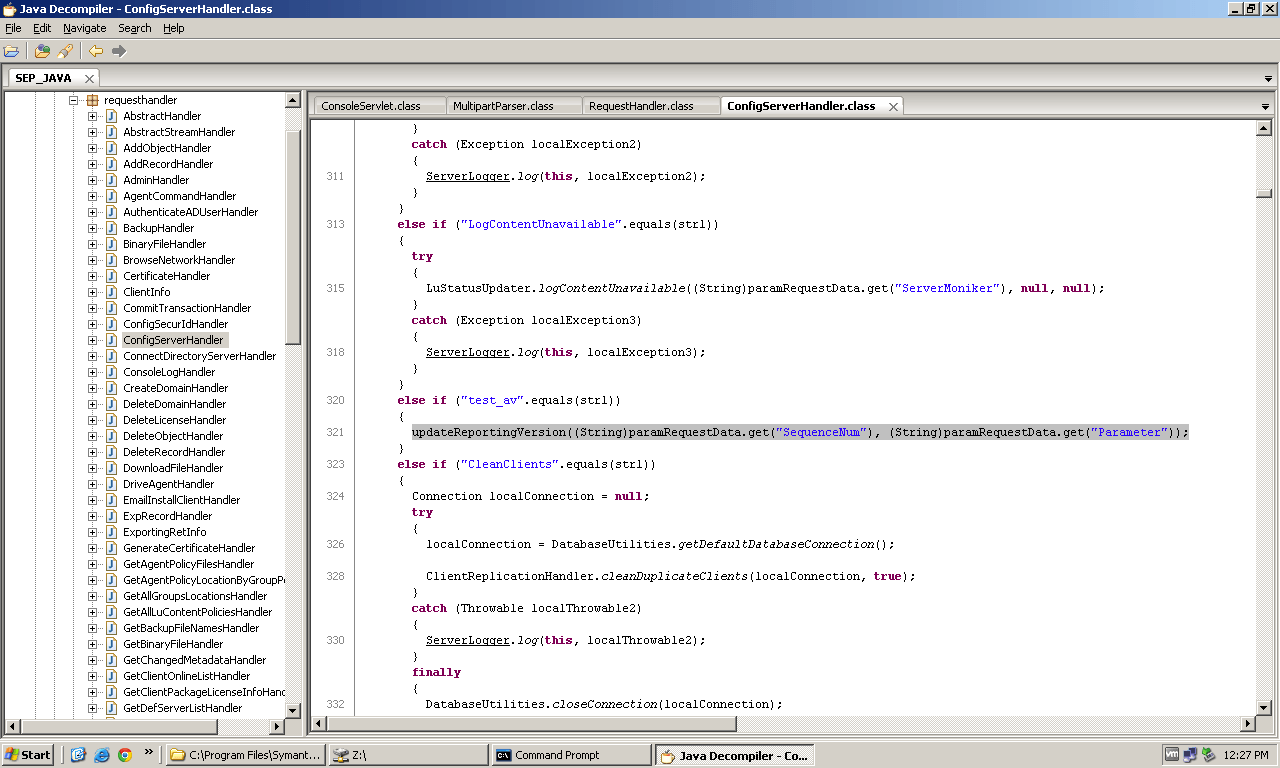Click the Open File toolbar icon
Screen dimensions: 1280x768
click(11, 51)
